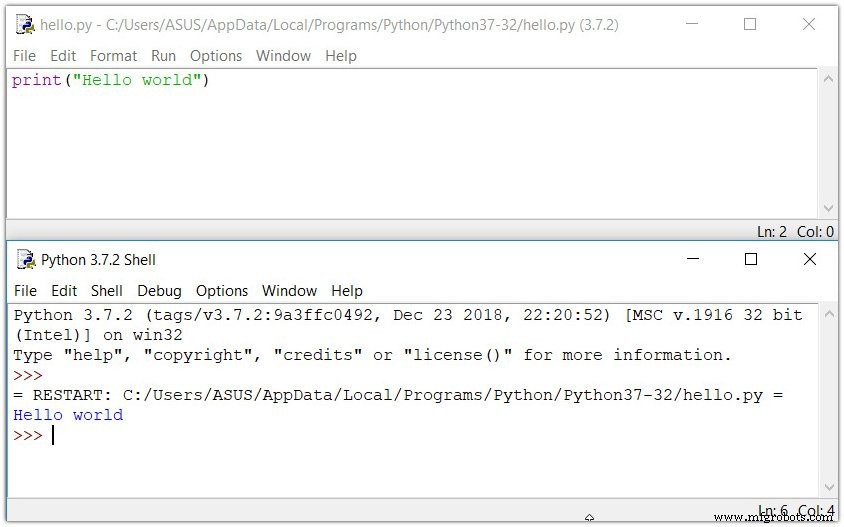Click the "Ln: 2" status in editor
844x527 pixels.
point(772,231)
